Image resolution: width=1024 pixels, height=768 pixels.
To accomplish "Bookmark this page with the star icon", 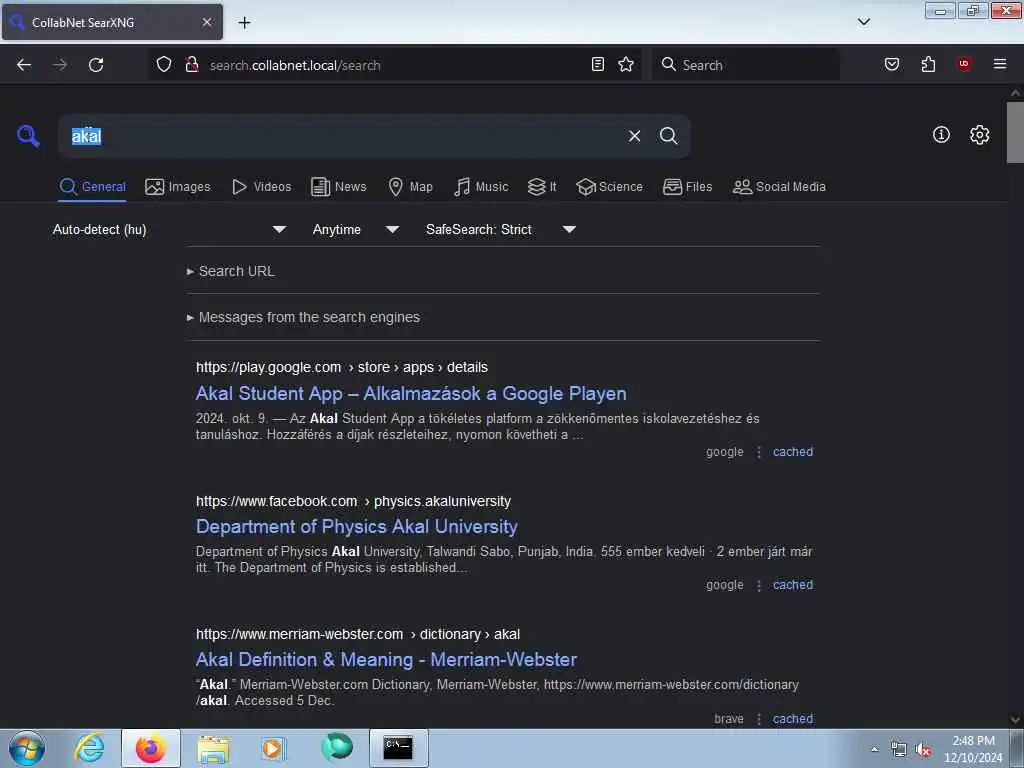I will click(x=626, y=64).
